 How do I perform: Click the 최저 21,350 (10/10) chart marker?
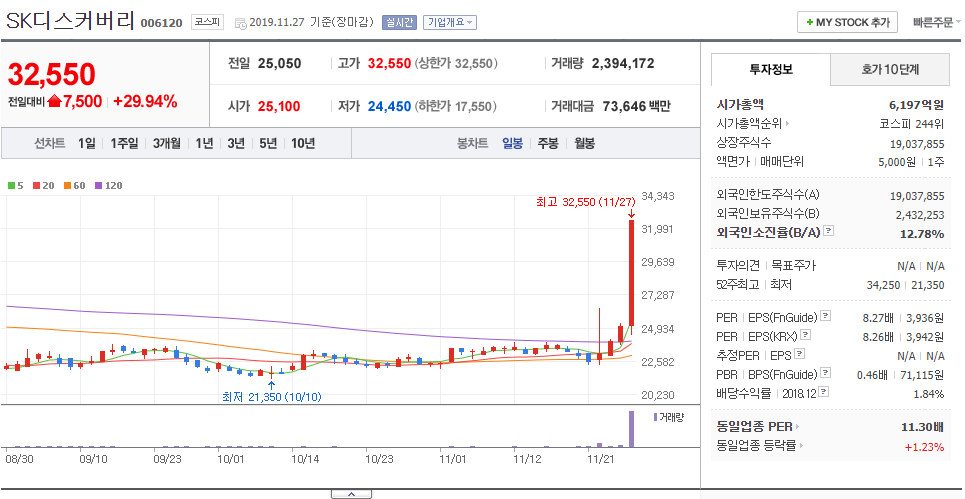tap(271, 397)
